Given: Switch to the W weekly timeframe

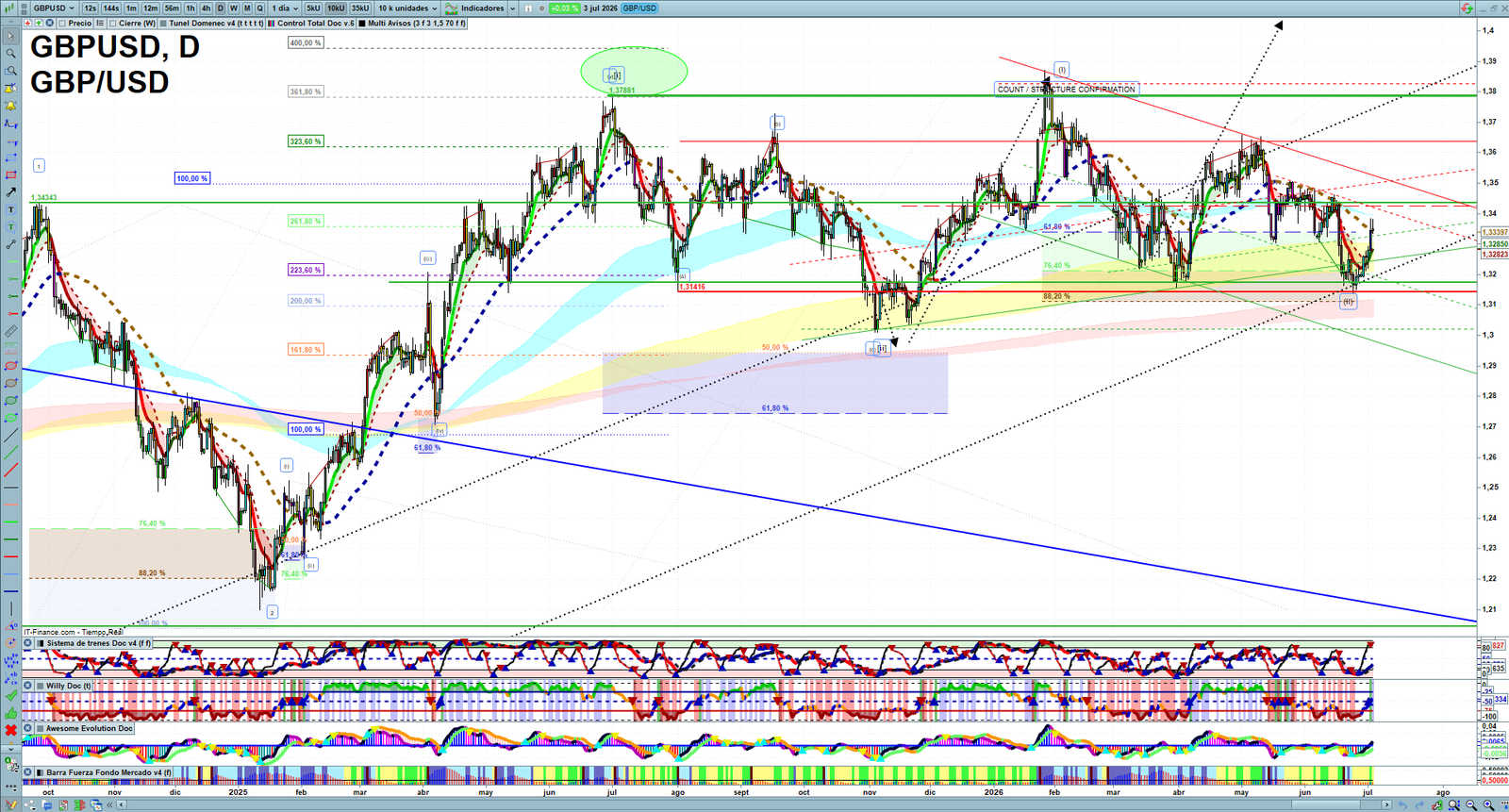Looking at the screenshot, I should 234,8.
